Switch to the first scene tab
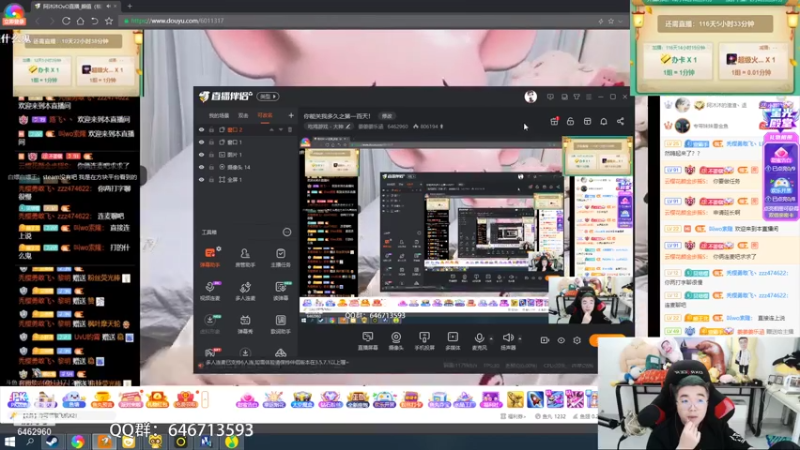Image resolution: width=800 pixels, height=450 pixels. pyautogui.click(x=219, y=116)
